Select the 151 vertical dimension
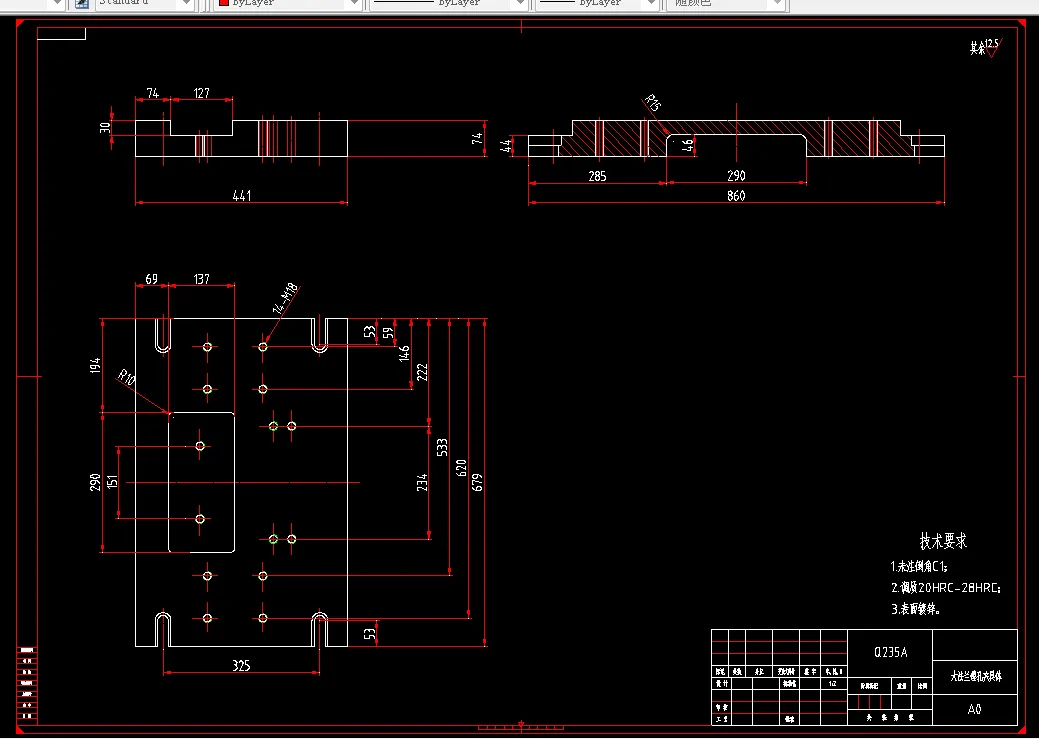Viewport: 1039px width, 739px height. pyautogui.click(x=113, y=481)
